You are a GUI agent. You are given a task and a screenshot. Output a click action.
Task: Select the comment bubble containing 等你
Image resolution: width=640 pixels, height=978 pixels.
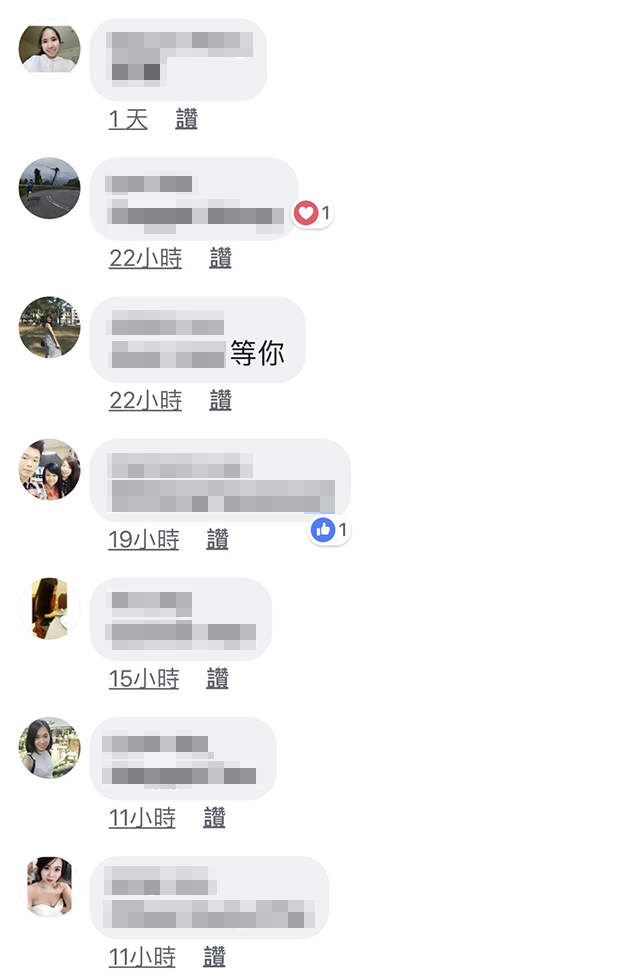198,339
